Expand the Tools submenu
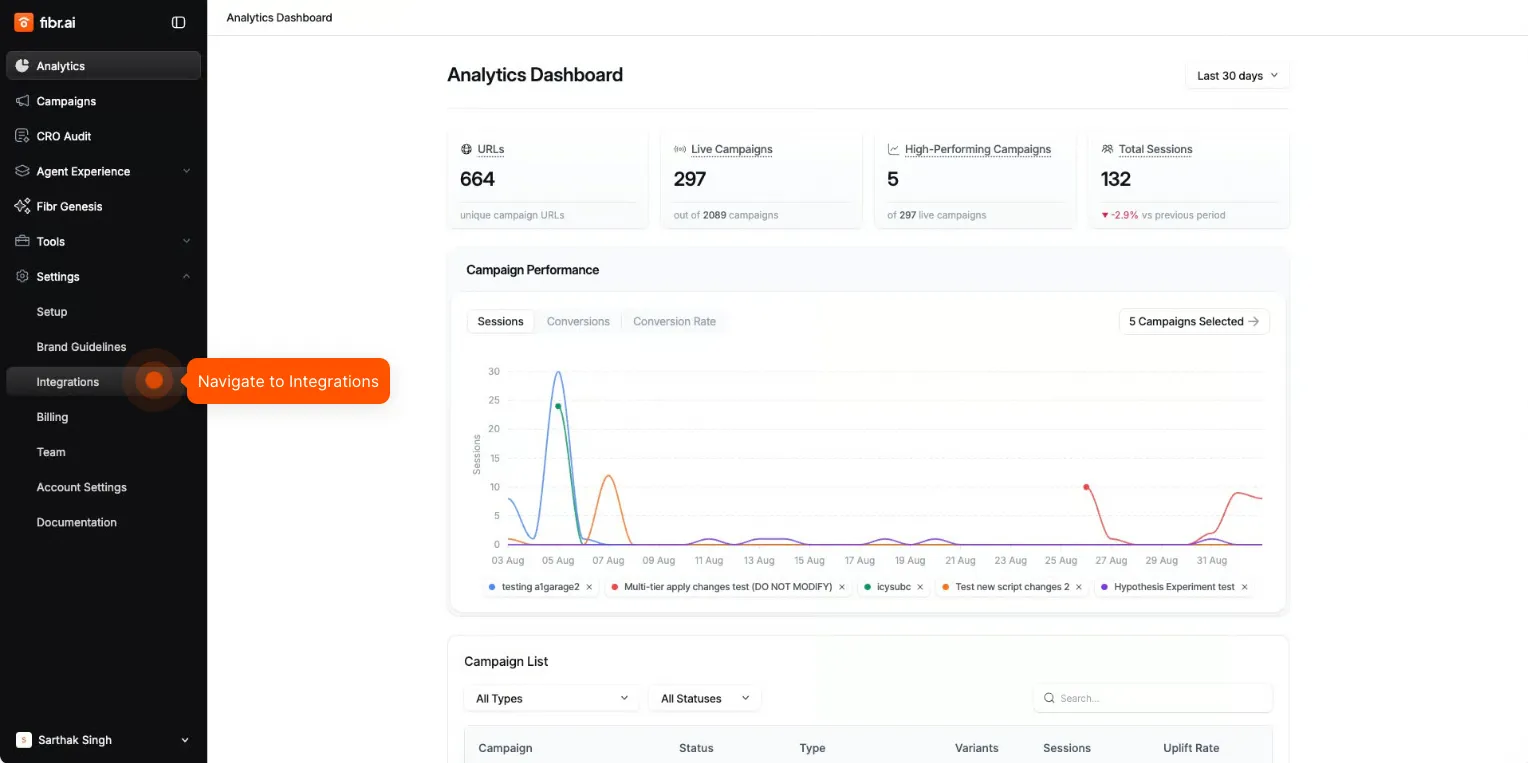Viewport: 1528px width, 763px height. pos(186,241)
